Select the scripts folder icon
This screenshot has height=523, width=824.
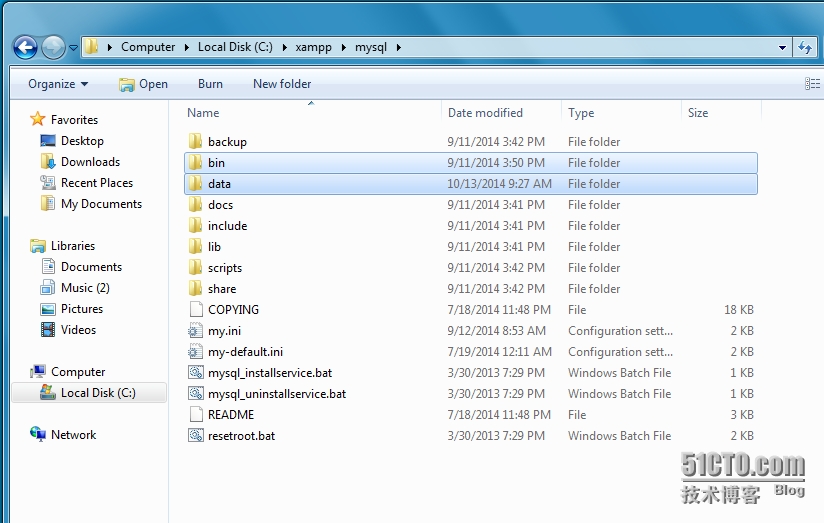tap(195, 268)
